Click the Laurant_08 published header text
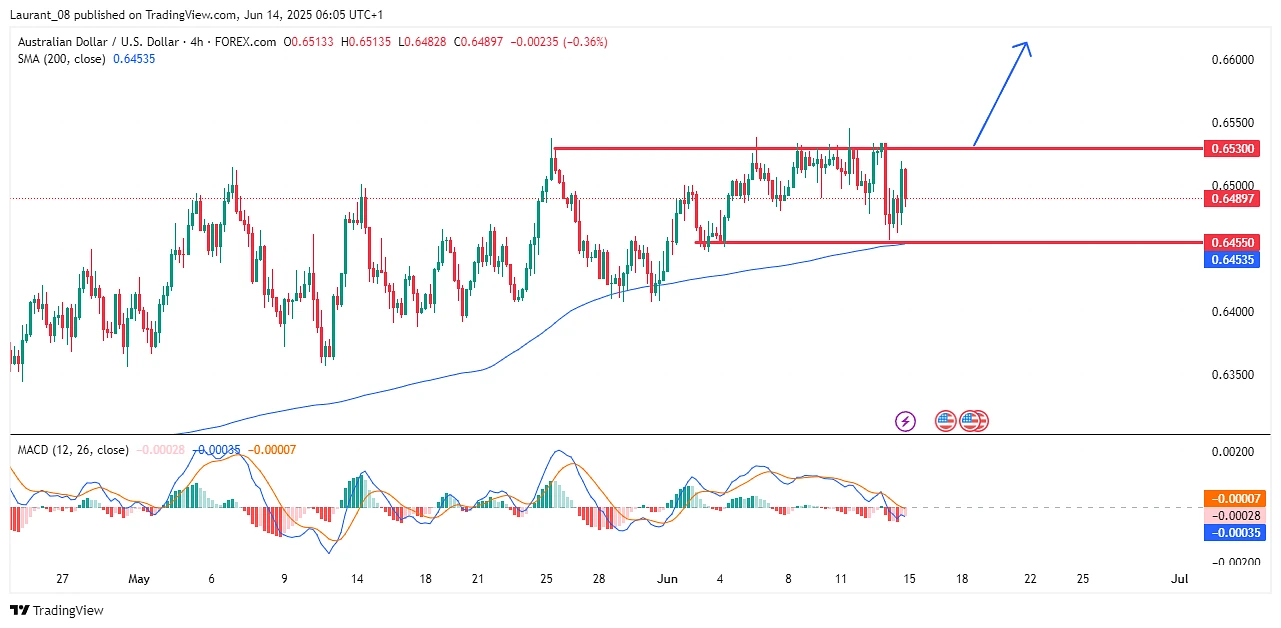 point(196,15)
